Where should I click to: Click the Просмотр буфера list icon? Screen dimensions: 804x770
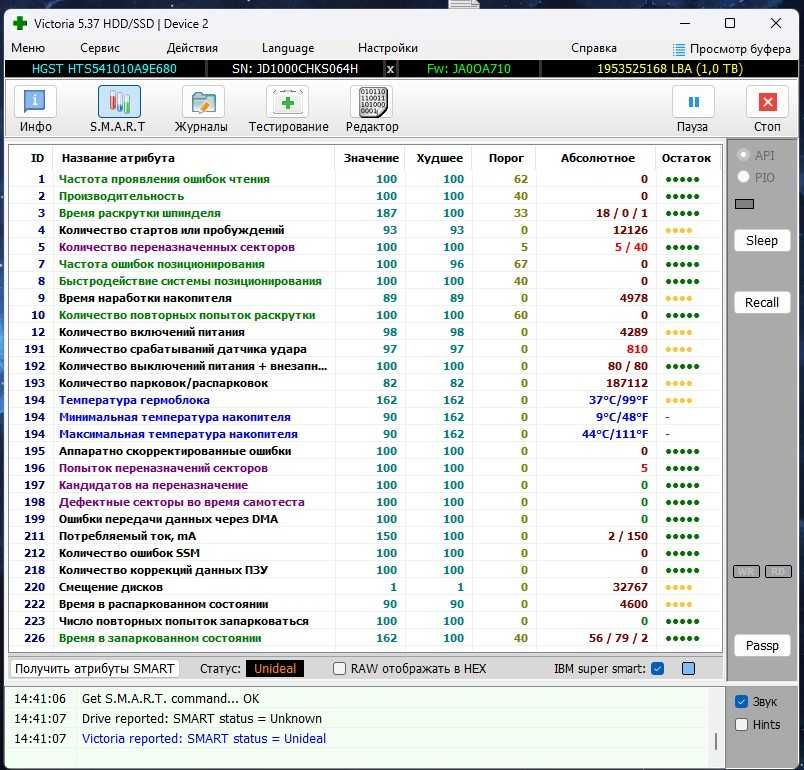(678, 49)
